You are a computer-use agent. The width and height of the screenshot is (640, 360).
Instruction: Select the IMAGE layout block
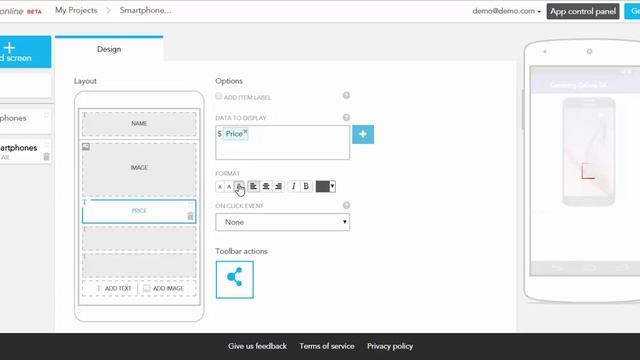(139, 169)
